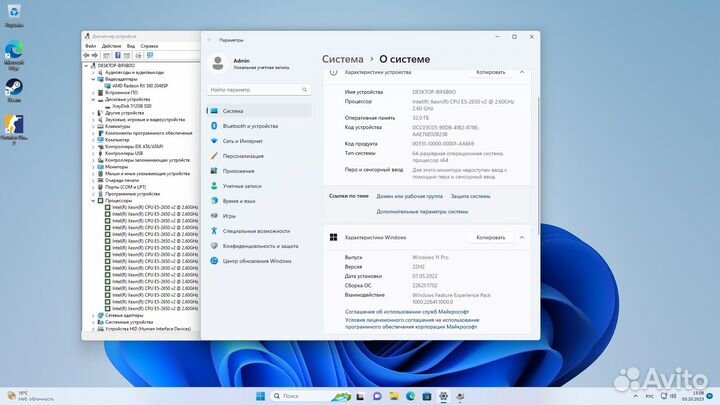Open Центр обновления Windows section
The width and height of the screenshot is (720, 405).
[x=259, y=261]
